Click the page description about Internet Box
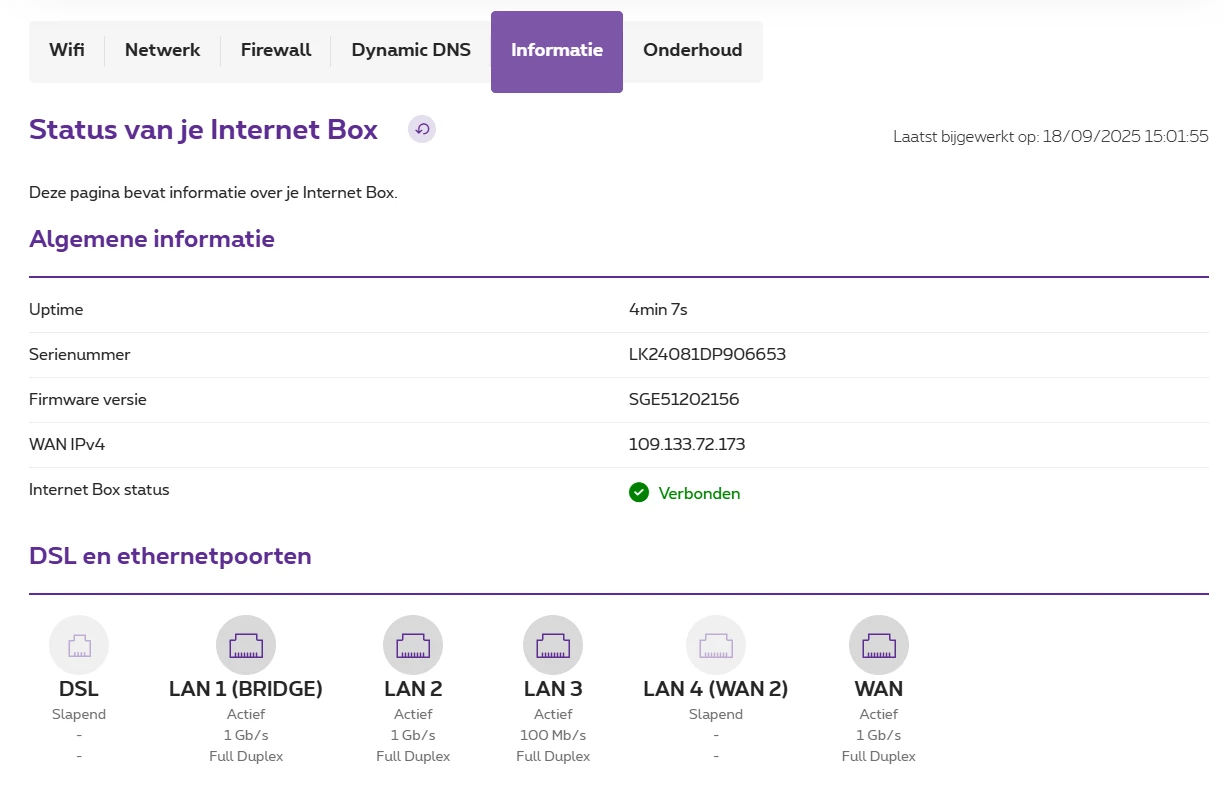 point(213,192)
